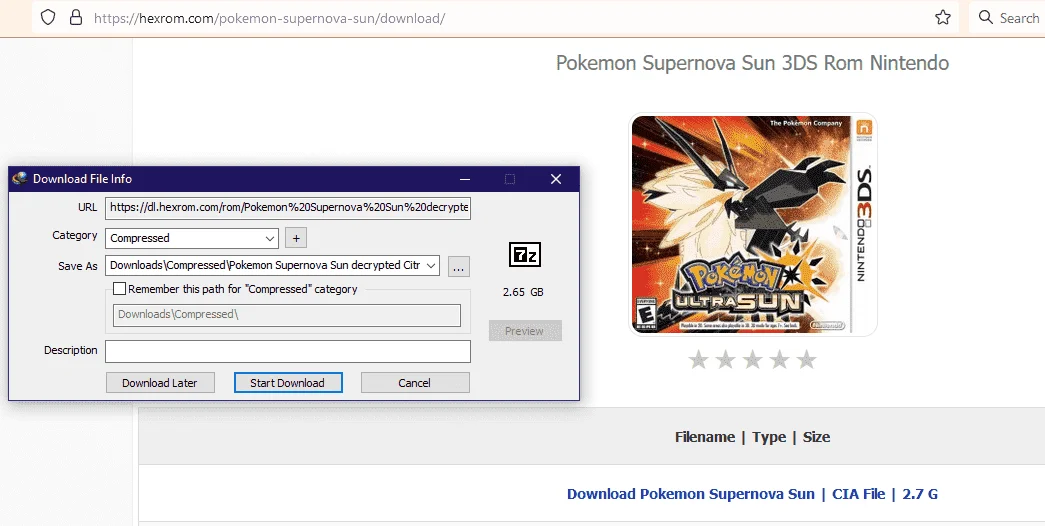Close the Download File Info dialog

coord(556,179)
